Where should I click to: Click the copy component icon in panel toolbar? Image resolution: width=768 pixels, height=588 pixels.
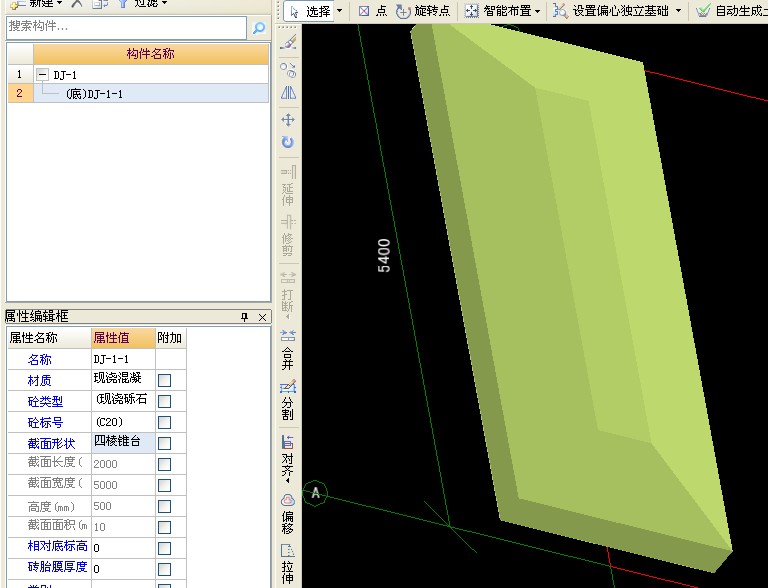pos(100,3)
